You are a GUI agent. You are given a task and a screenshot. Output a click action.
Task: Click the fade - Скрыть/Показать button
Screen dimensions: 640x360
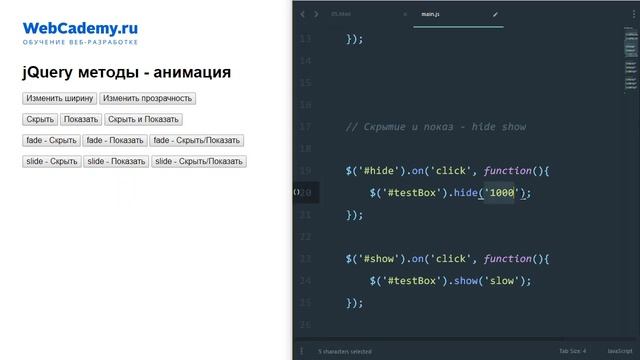(197, 140)
